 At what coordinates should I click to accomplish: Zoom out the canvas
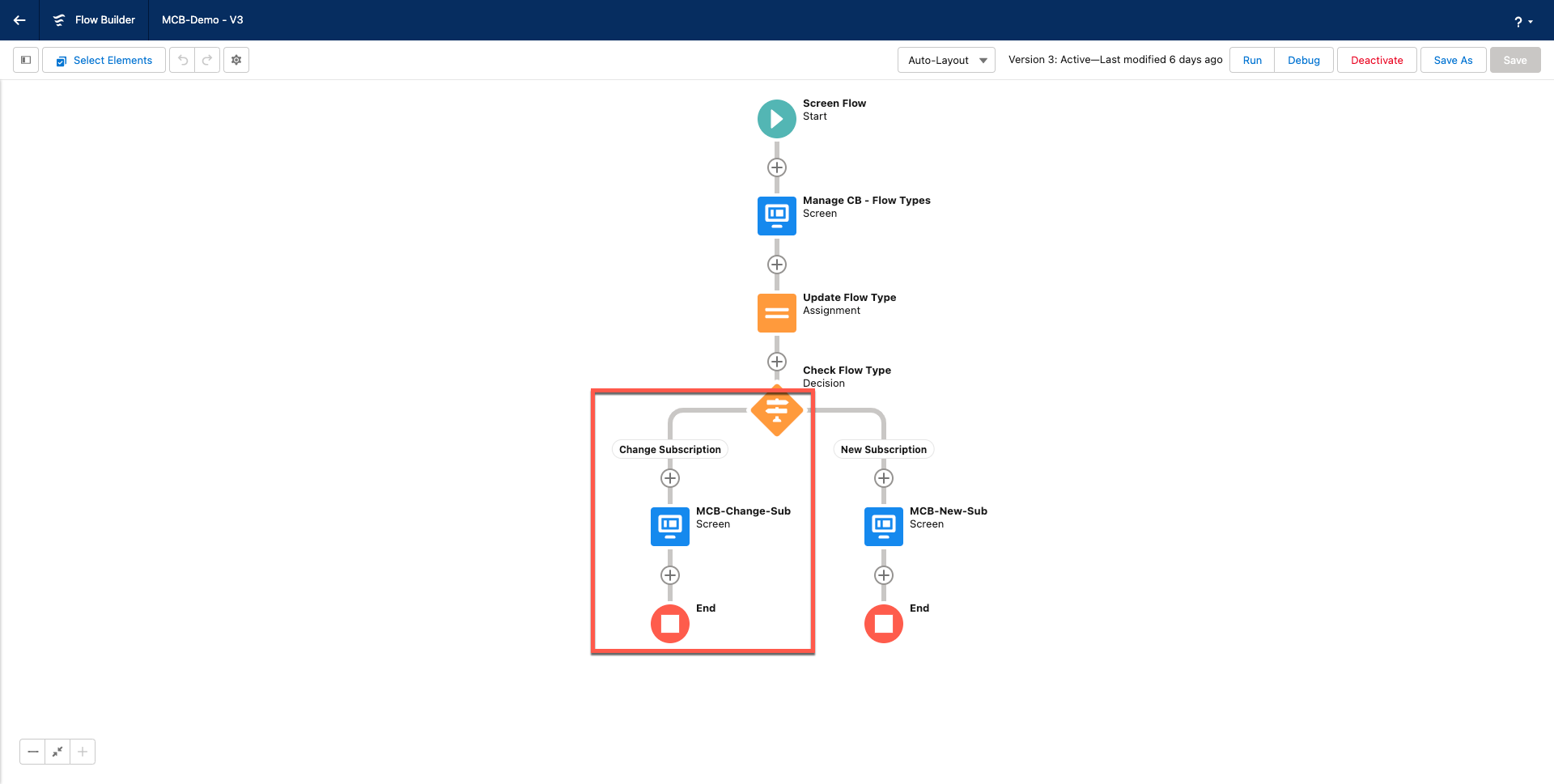[32, 752]
